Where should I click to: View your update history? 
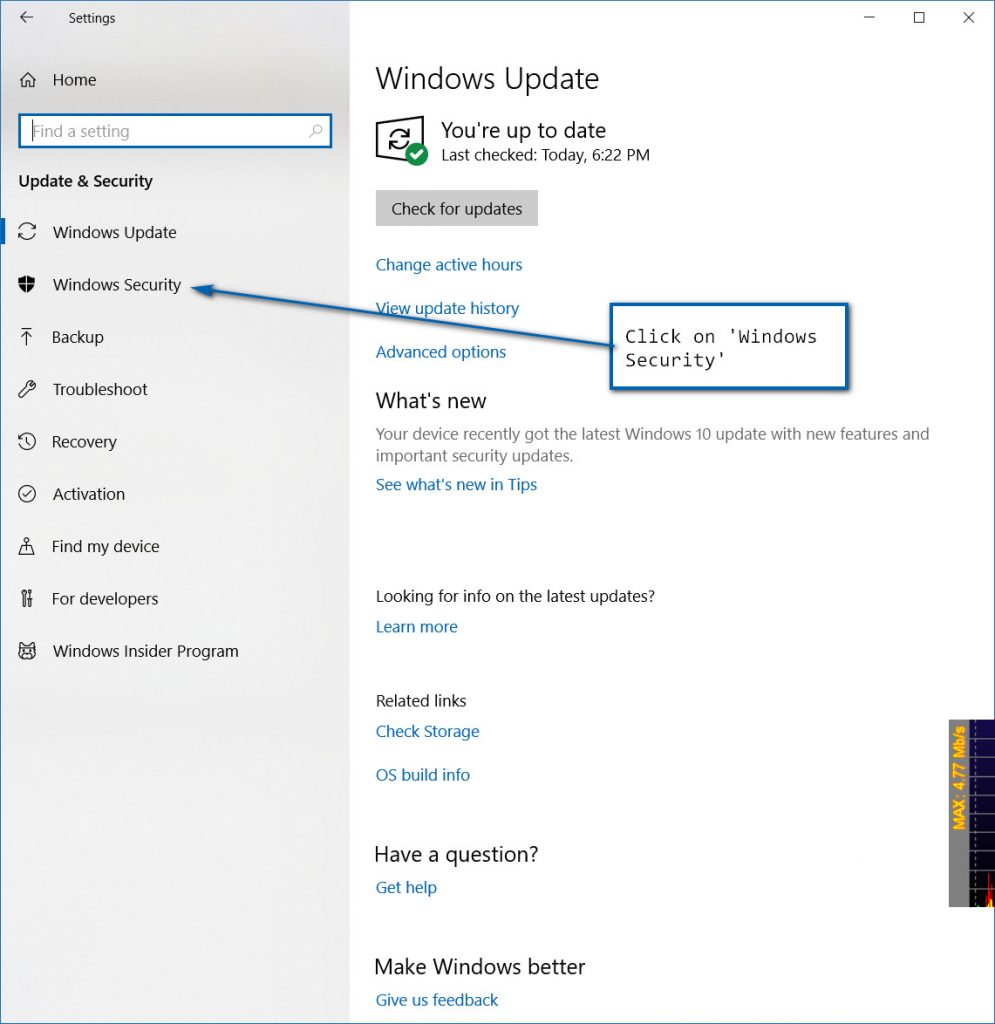click(x=447, y=308)
